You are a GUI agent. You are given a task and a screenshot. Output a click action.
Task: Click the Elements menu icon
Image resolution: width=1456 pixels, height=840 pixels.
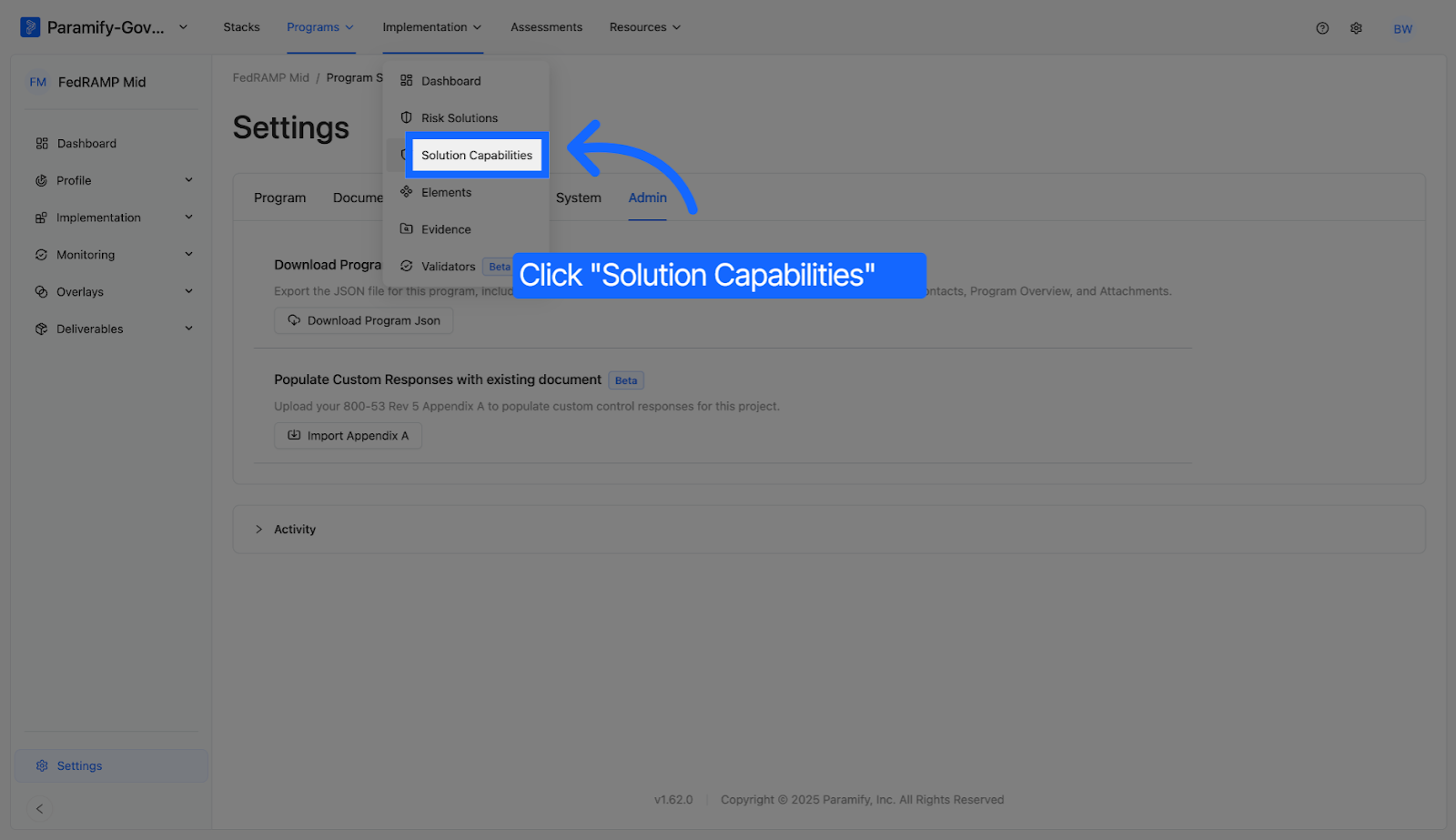click(407, 192)
